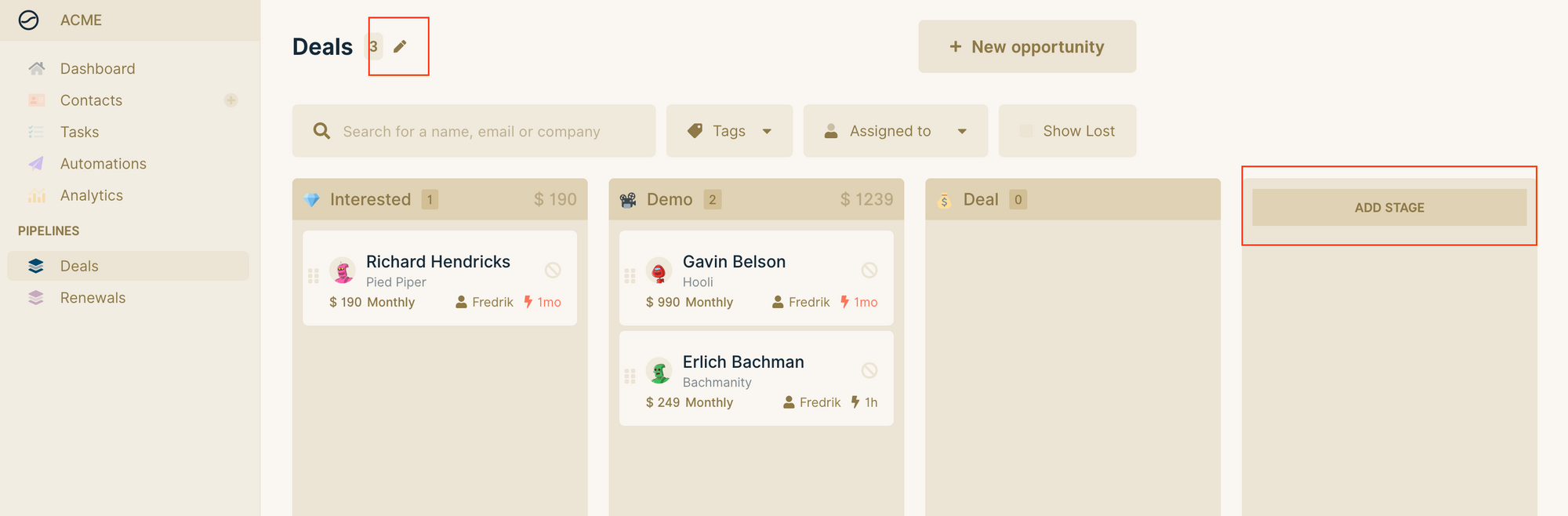Mark Richard Hendricks deal as lost icon
1568x516 pixels.
coord(553,270)
